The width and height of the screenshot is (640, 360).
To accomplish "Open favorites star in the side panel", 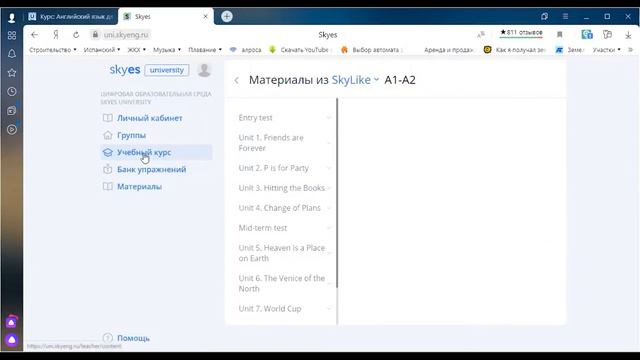I will click(x=12, y=73).
